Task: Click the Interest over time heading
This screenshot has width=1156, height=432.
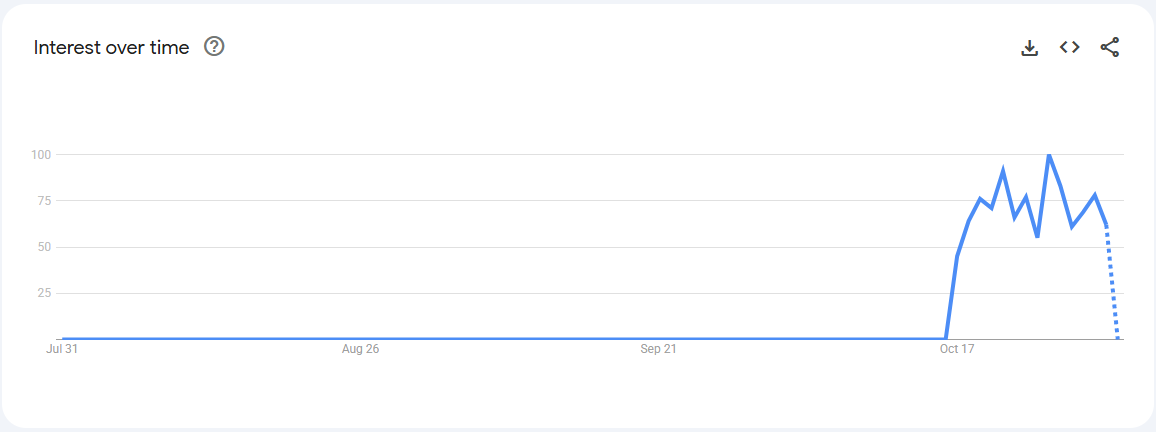Action: point(111,47)
